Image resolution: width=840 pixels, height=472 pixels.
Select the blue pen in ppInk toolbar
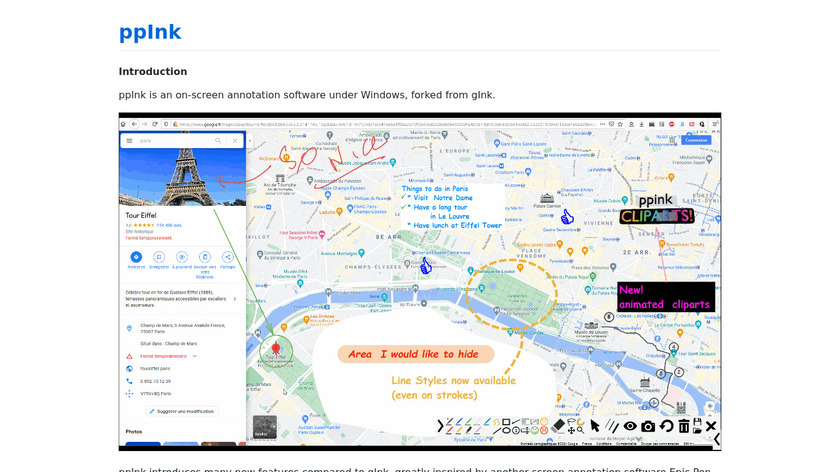(x=459, y=422)
